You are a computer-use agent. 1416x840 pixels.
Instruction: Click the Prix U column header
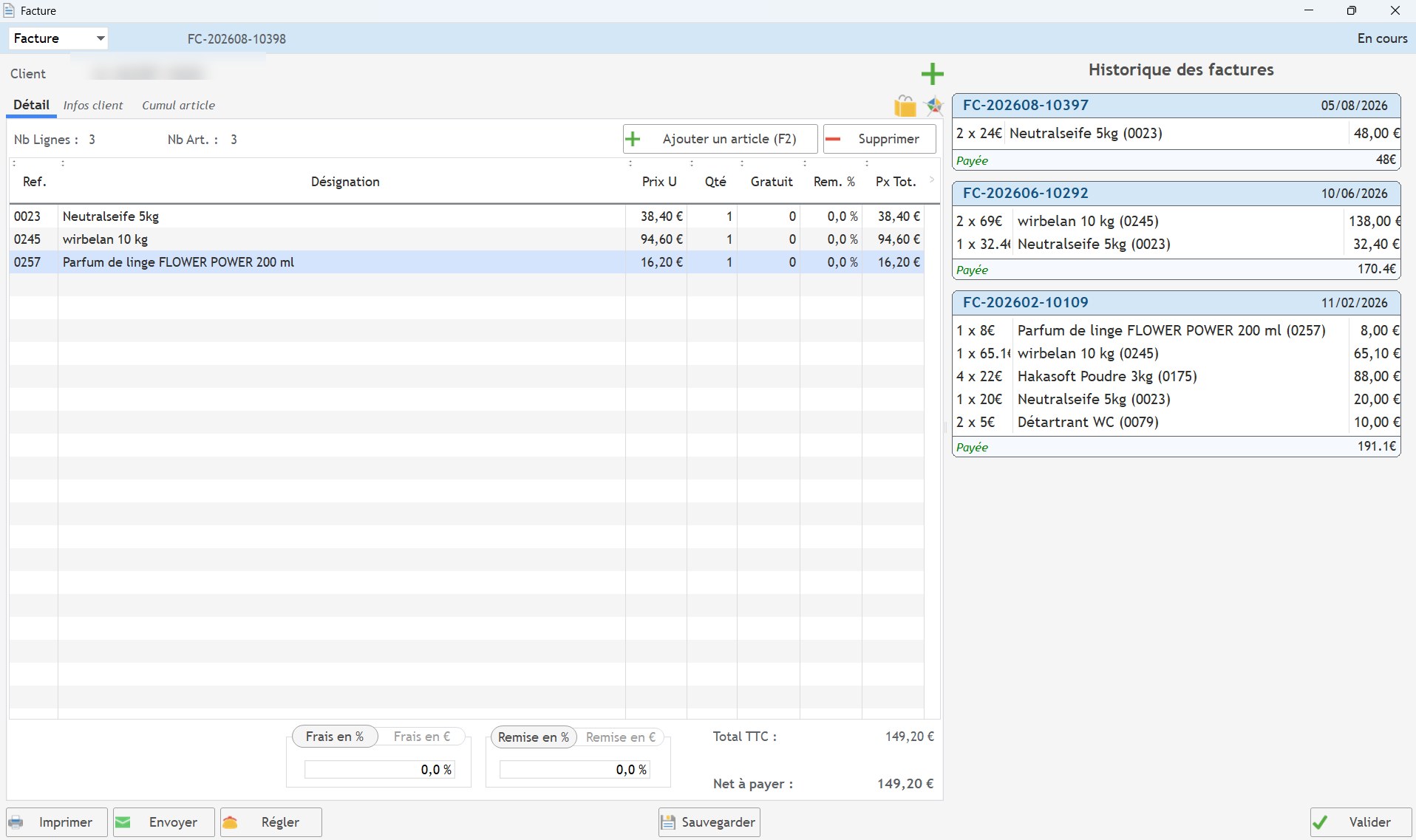(x=658, y=182)
